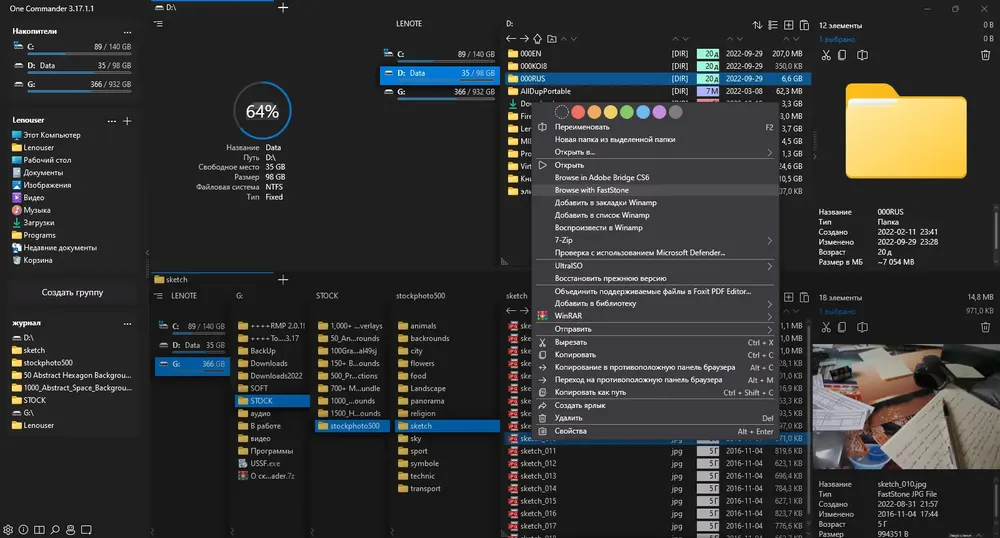Open the Накопители section three-dots menu
The height and width of the screenshot is (538, 1000).
tap(128, 31)
